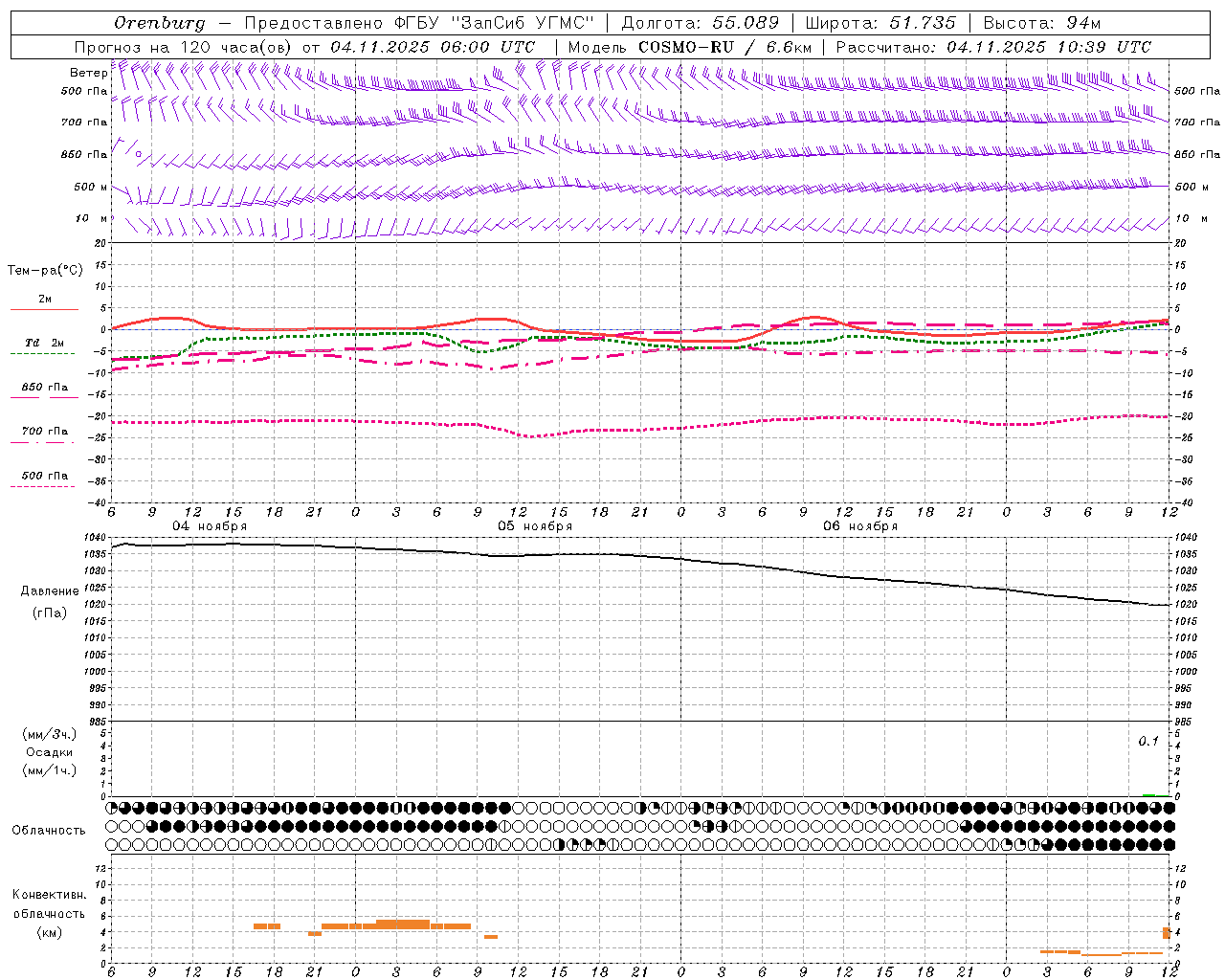
Task: Click 1020 on the right pressure axis
Action: click(1185, 605)
